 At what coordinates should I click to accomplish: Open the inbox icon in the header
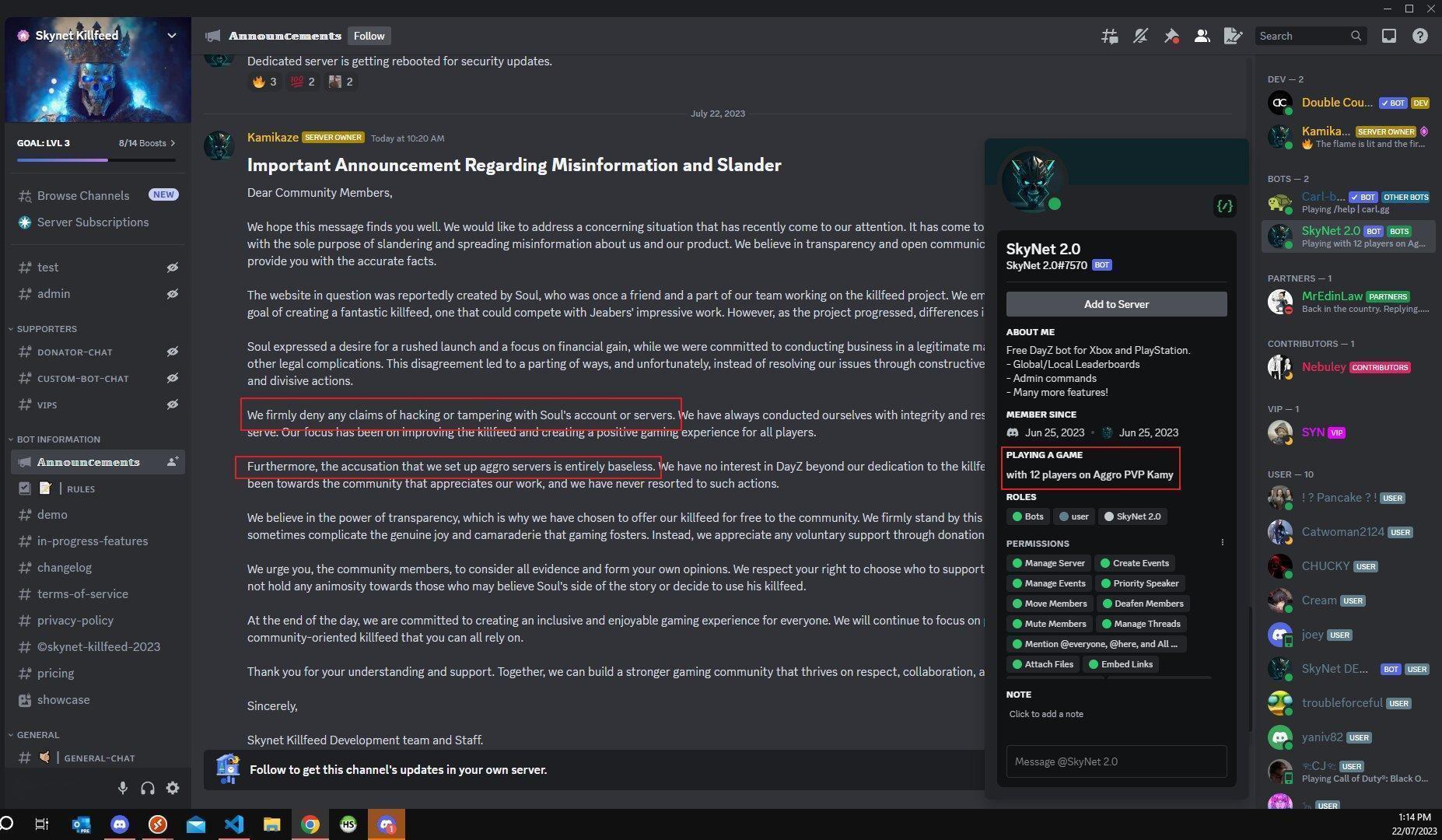[x=1389, y=36]
